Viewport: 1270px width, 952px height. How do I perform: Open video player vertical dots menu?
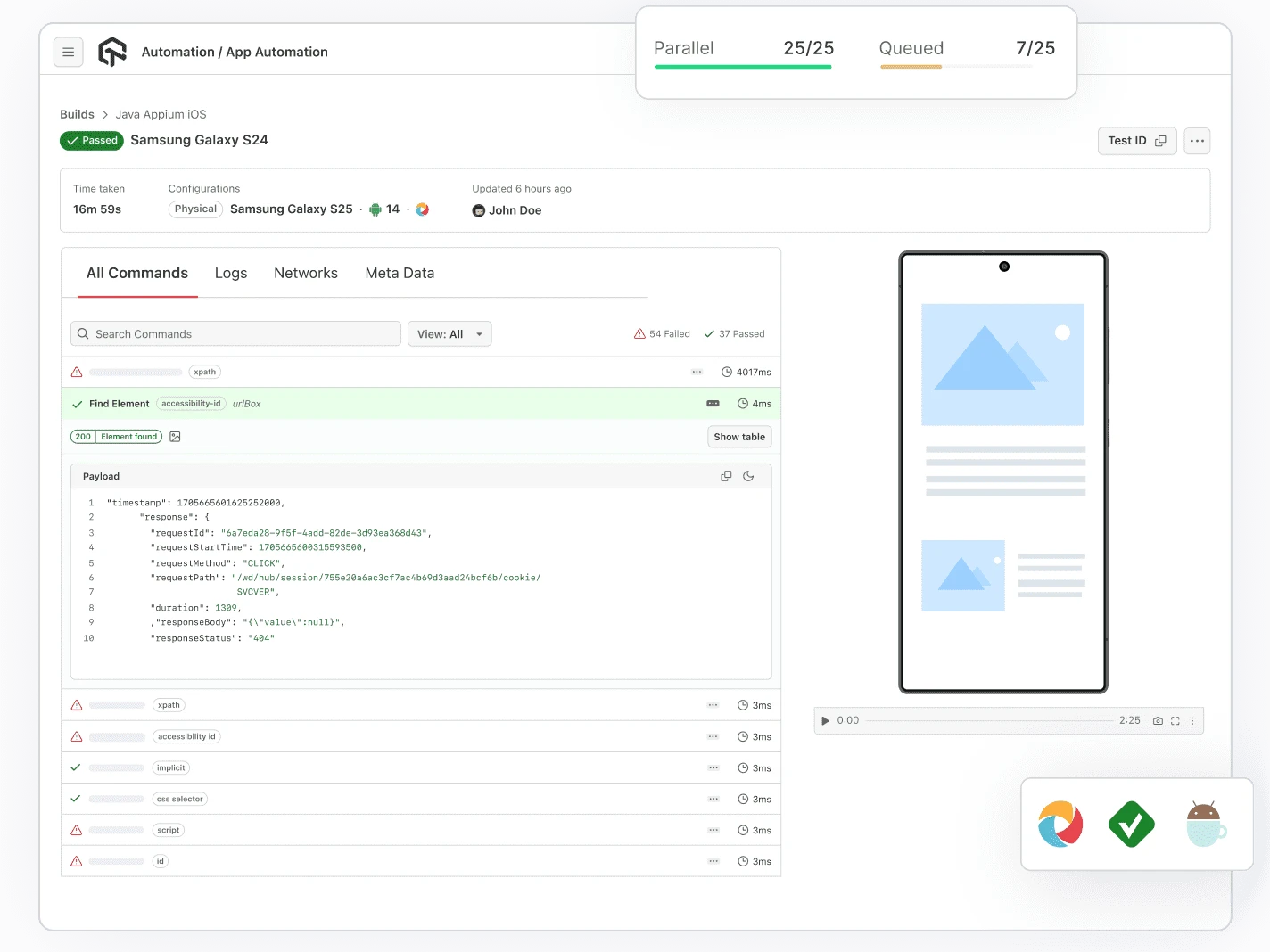coord(1192,720)
